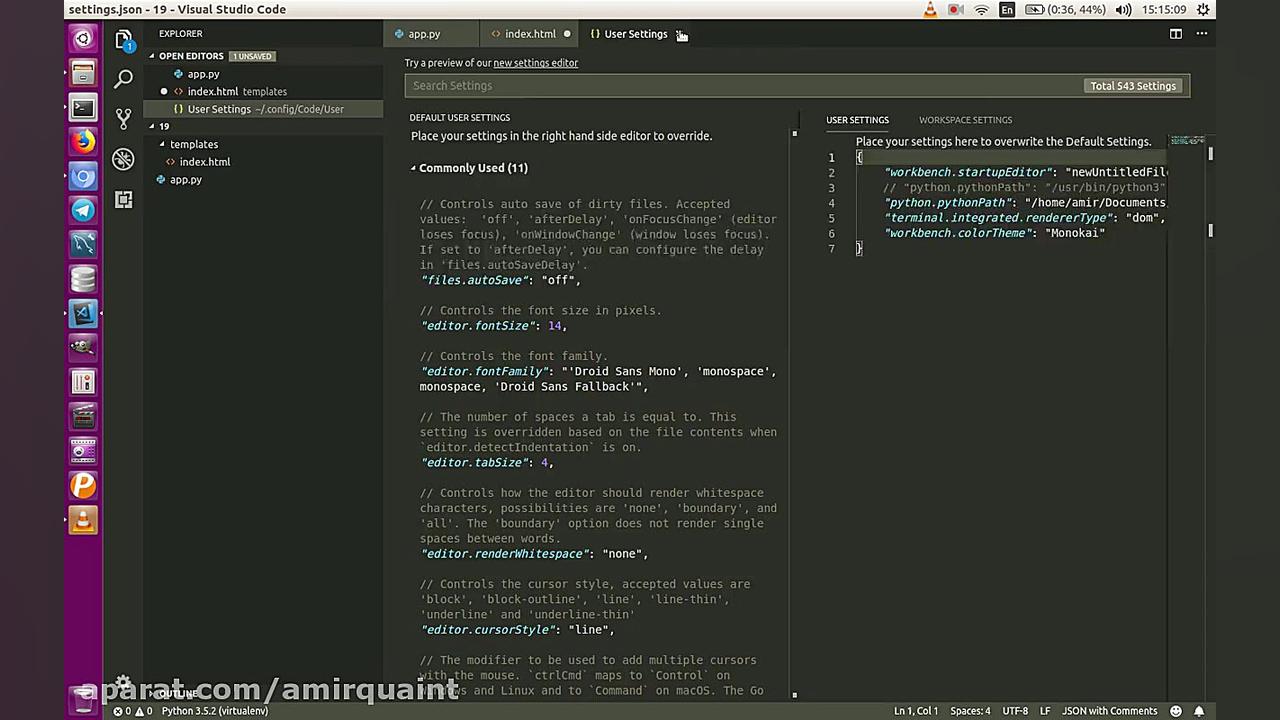This screenshot has height=720, width=1280.
Task: Switch to the index.html editor tab
Action: tap(529, 34)
